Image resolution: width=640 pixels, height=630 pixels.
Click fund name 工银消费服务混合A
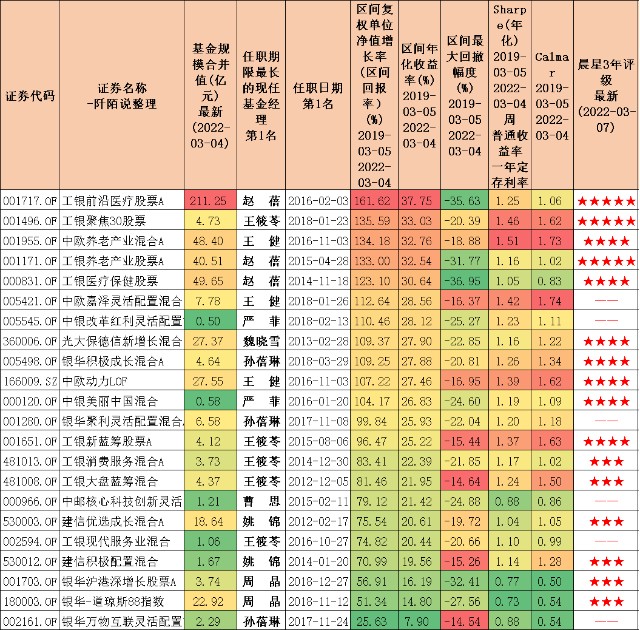(122, 461)
